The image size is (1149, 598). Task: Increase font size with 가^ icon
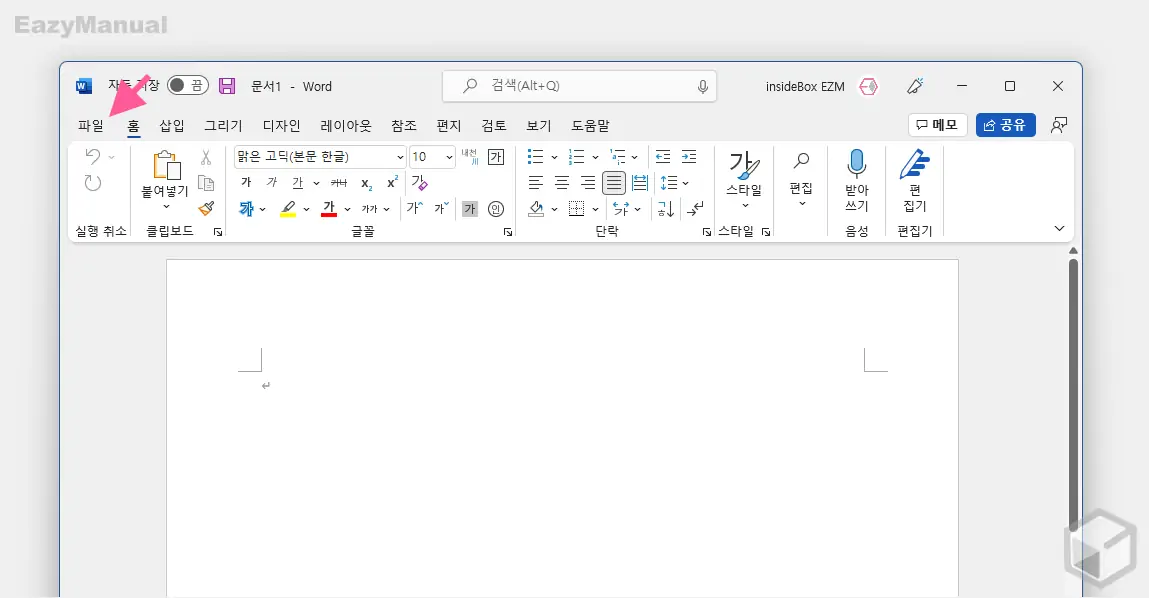pyautogui.click(x=415, y=208)
